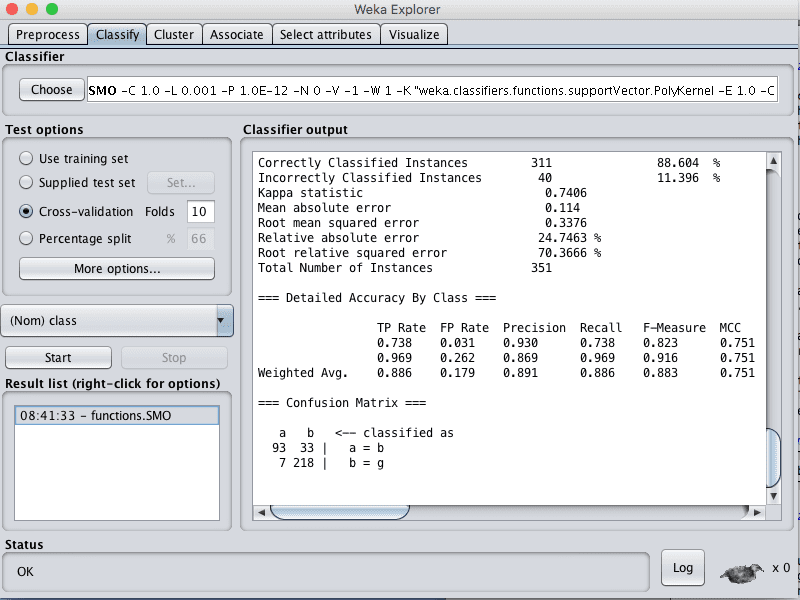Click the output scroll left arrow
The image size is (800, 600).
click(261, 512)
